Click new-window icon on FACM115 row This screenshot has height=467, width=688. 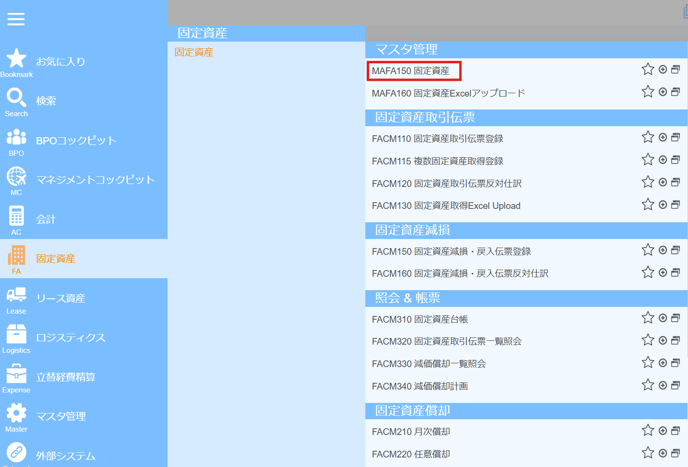(676, 160)
